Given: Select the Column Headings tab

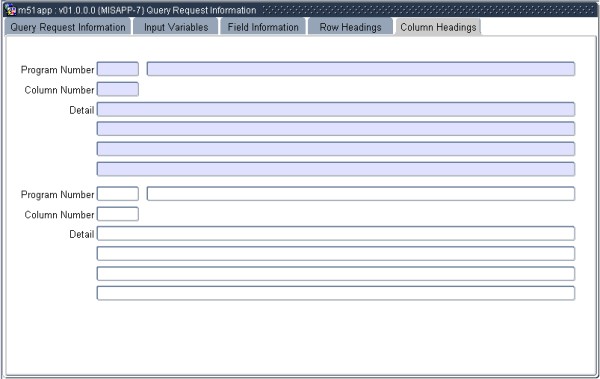Looking at the screenshot, I should (438, 27).
